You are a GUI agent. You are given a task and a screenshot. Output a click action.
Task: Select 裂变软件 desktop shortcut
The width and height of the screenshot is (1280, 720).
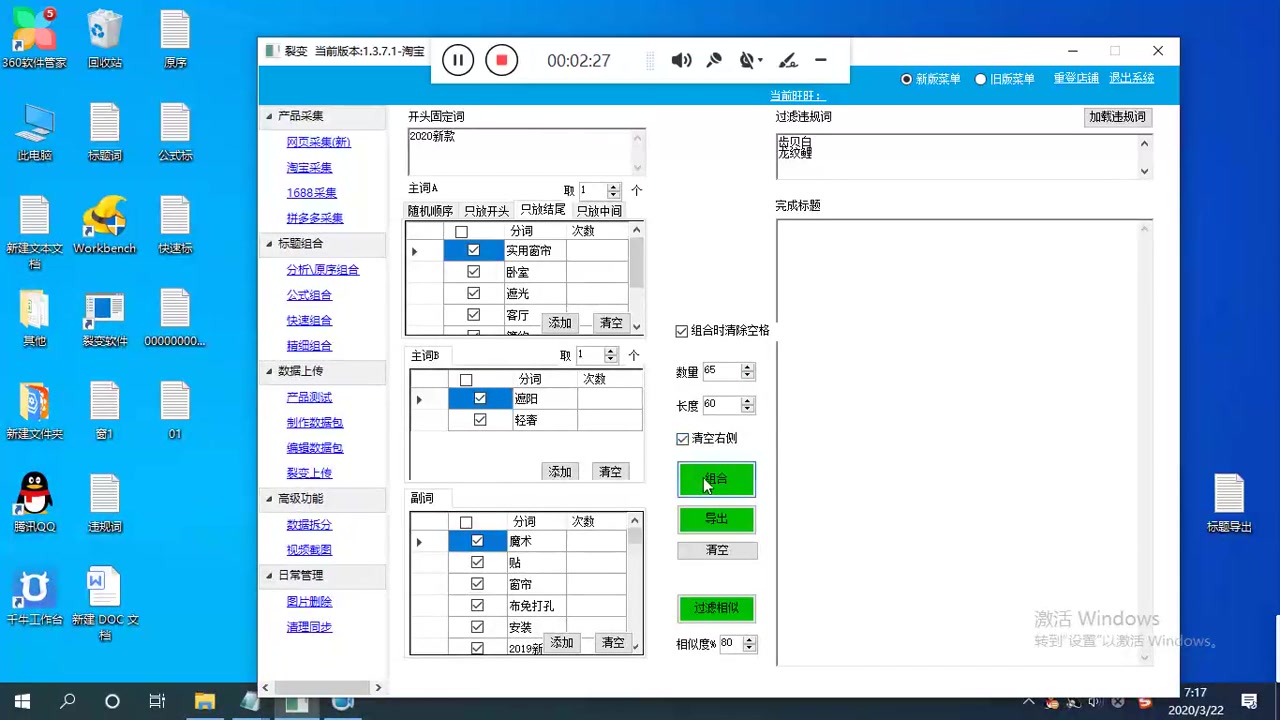click(x=105, y=318)
